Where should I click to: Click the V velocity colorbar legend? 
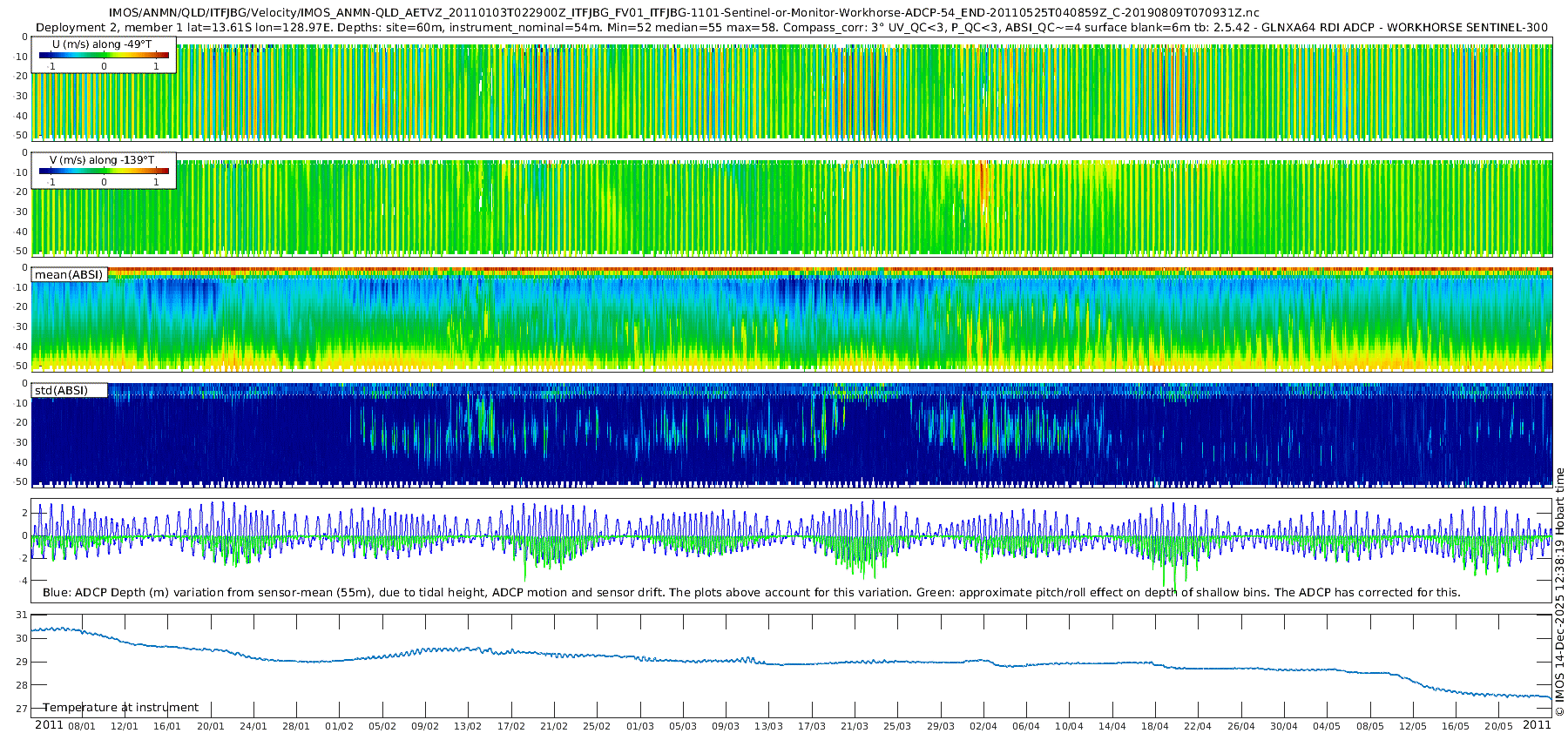[x=104, y=171]
